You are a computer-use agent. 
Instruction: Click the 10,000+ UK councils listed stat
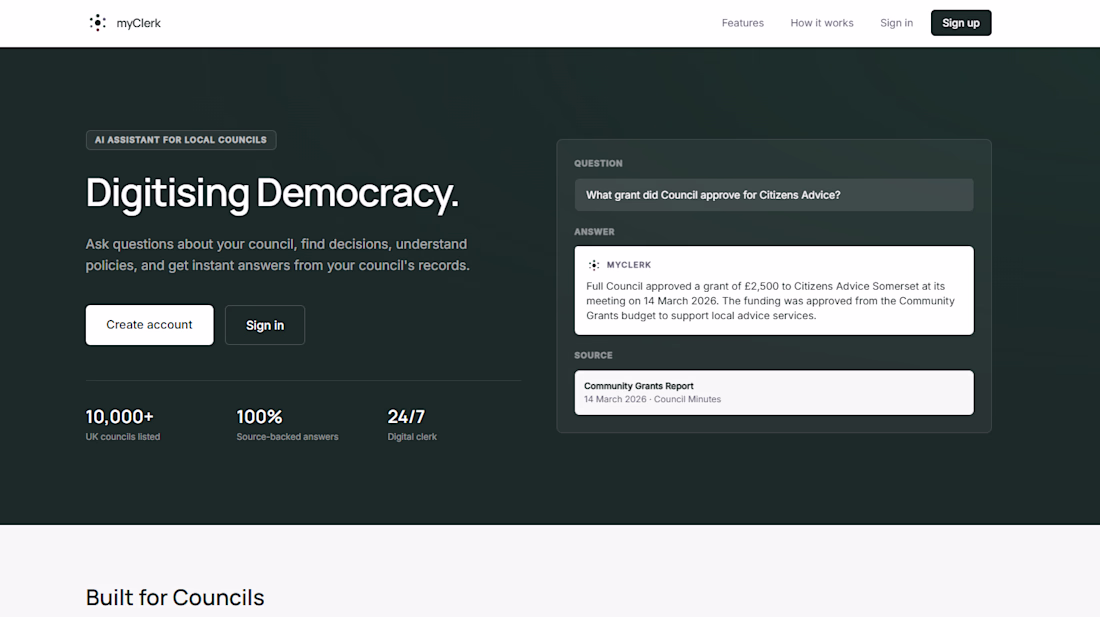[123, 425]
